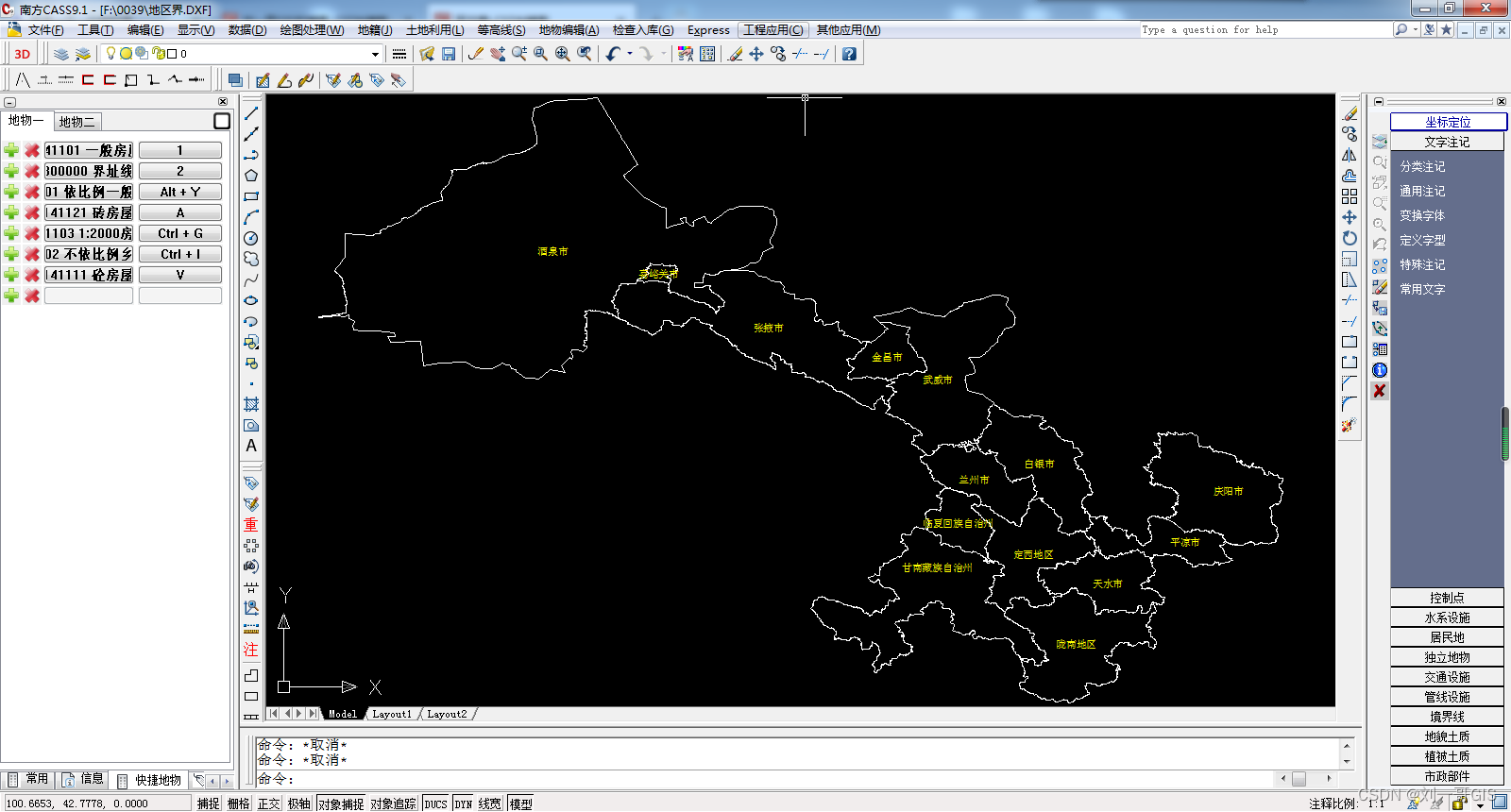Click the 'Alt + Y' shortcut button
Viewport: 1511px width, 812px height.
coord(180,192)
